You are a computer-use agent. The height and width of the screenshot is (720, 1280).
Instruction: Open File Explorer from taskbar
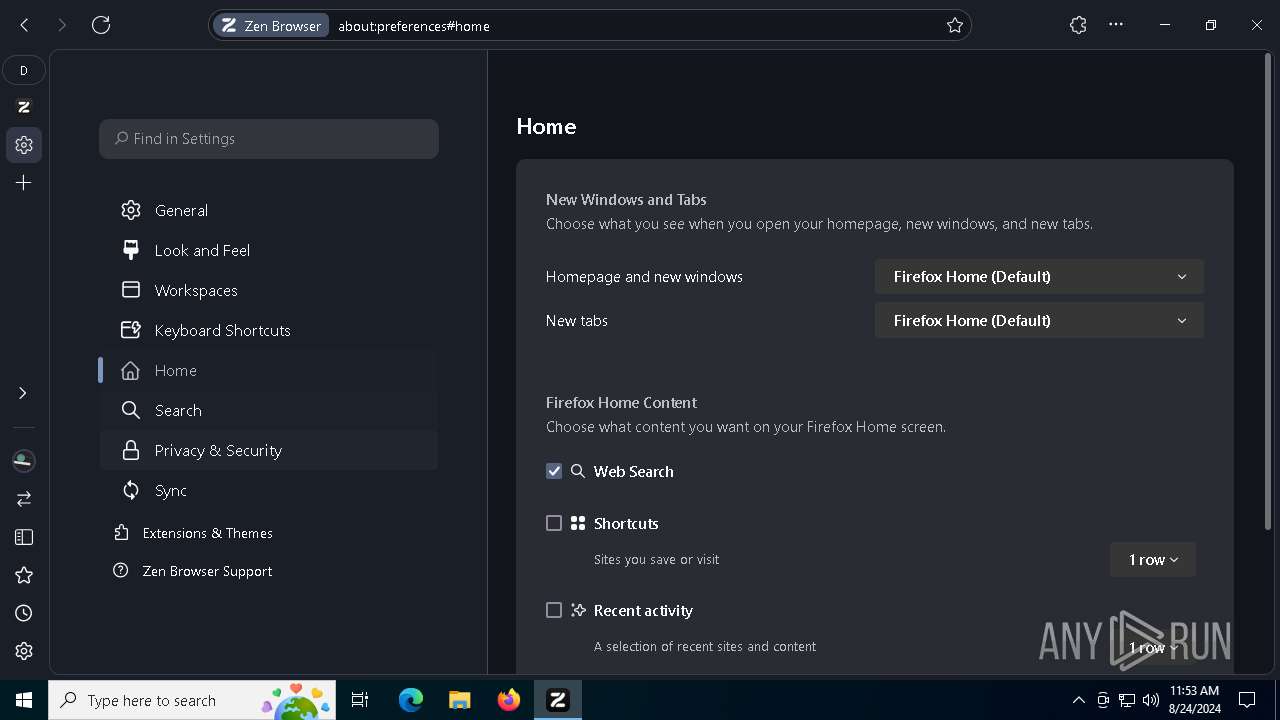pyautogui.click(x=459, y=700)
